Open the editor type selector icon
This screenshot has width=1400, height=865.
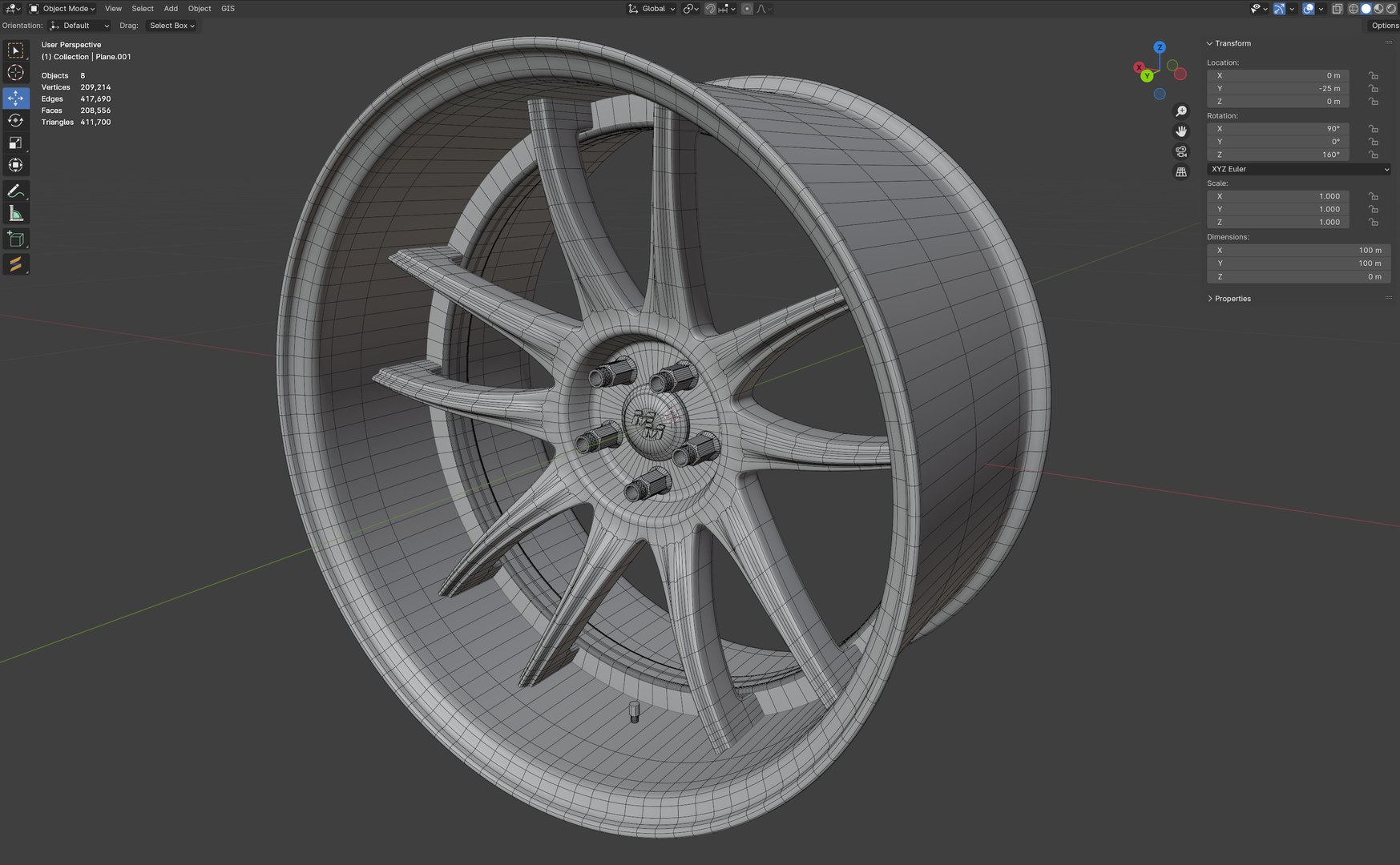(x=13, y=9)
